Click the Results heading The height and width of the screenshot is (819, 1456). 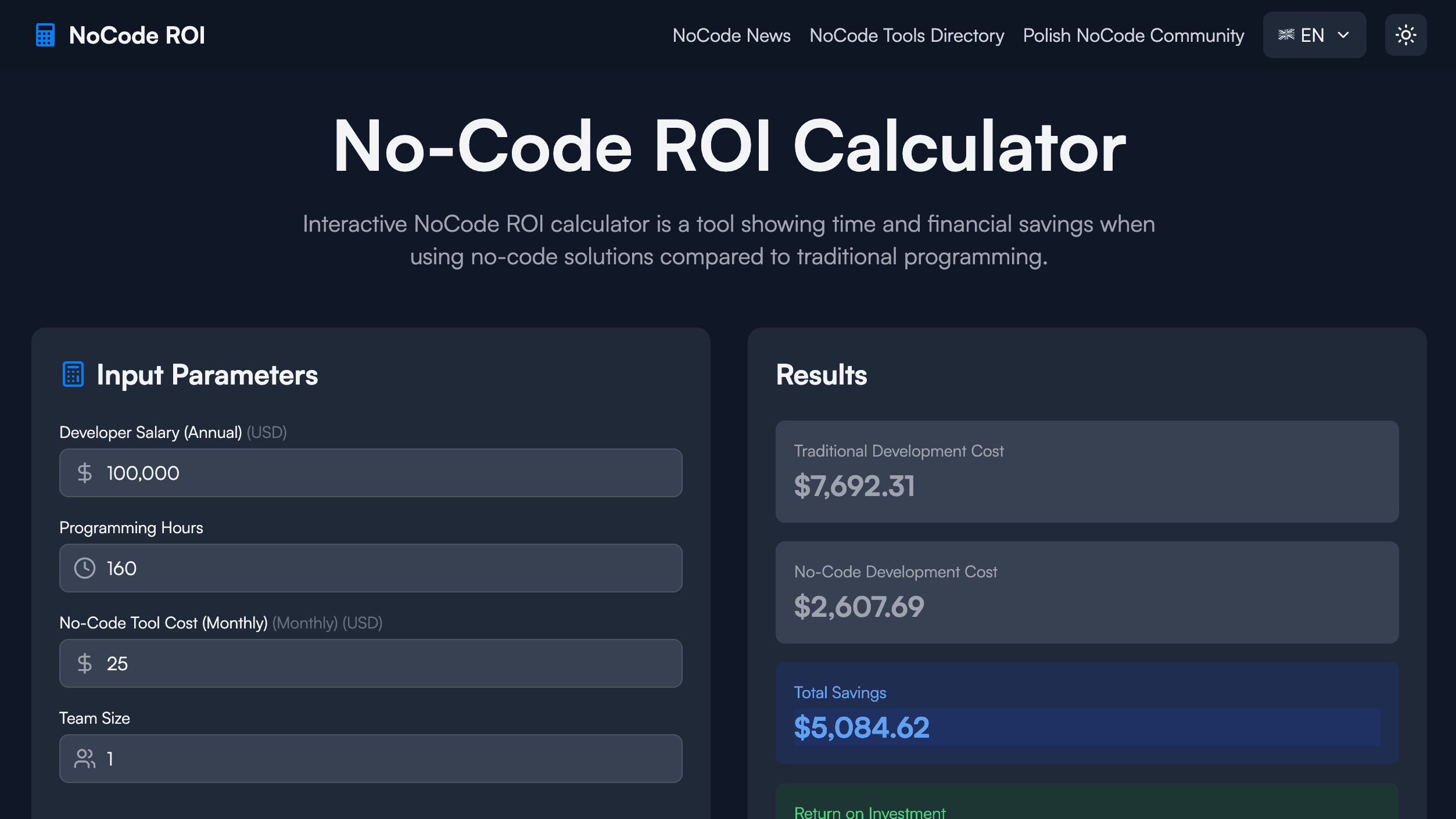tap(822, 375)
